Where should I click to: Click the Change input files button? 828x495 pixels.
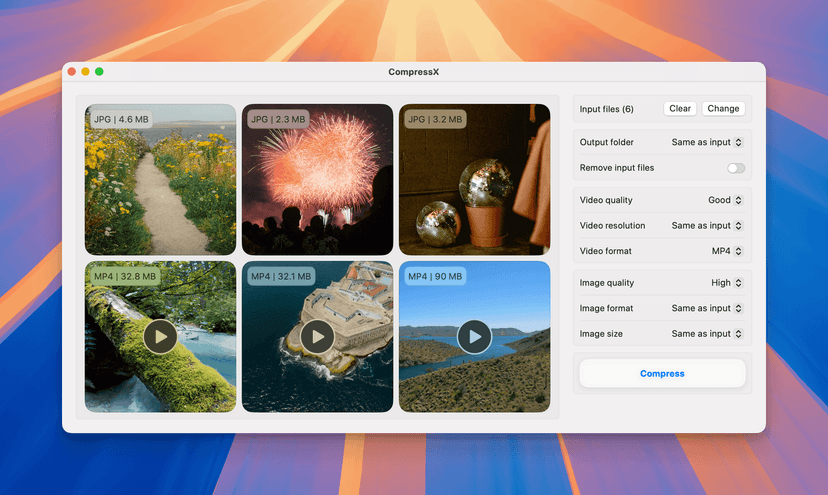723,108
